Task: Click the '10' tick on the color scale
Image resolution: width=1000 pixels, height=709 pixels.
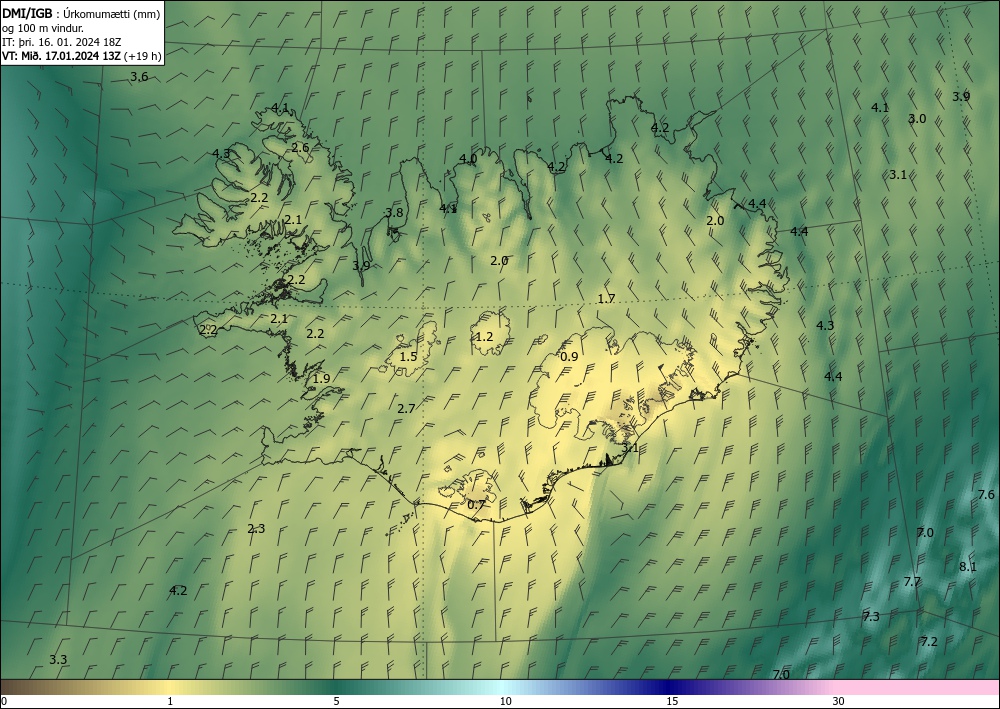Action: (x=506, y=702)
